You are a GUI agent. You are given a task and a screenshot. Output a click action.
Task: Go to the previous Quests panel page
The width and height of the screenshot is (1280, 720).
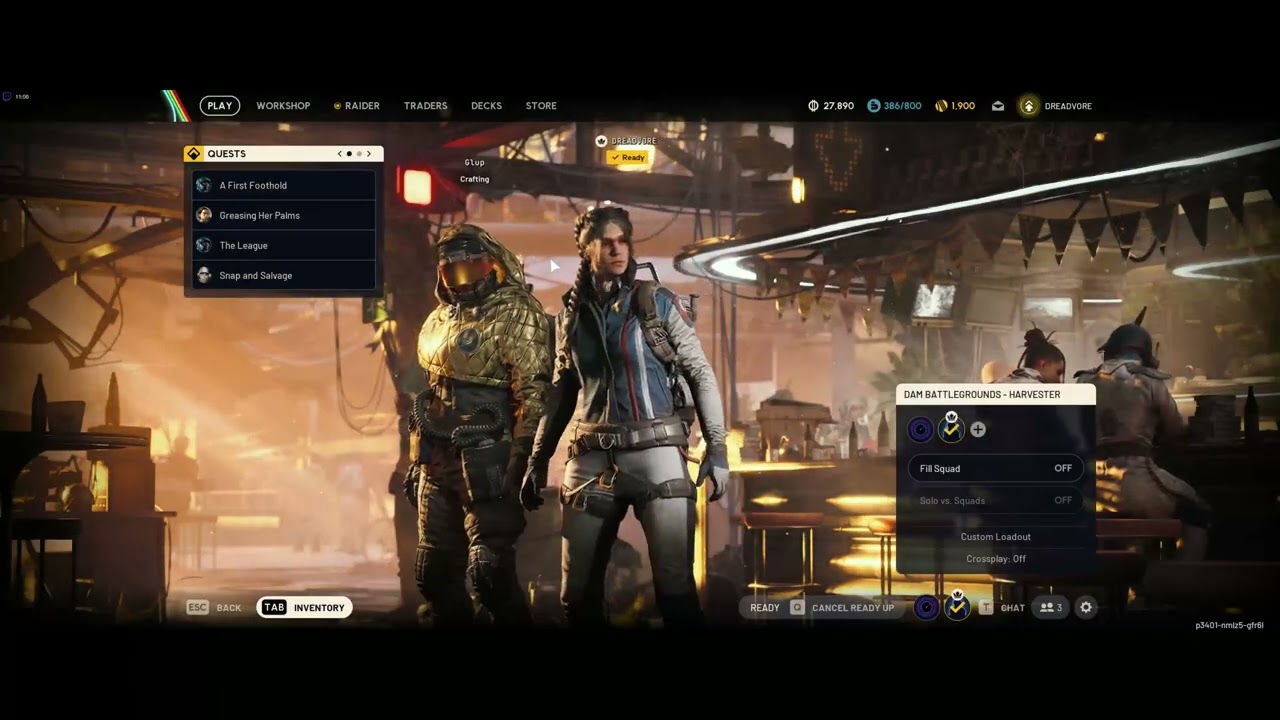point(340,154)
